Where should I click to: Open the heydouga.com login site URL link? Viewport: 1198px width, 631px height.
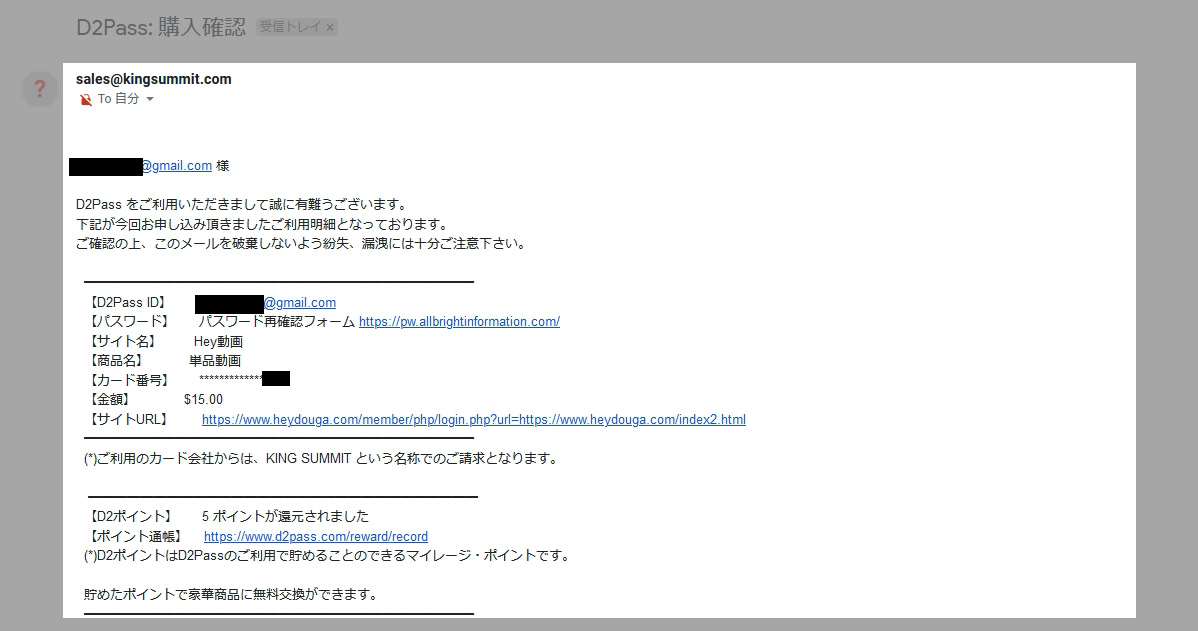(x=473, y=420)
